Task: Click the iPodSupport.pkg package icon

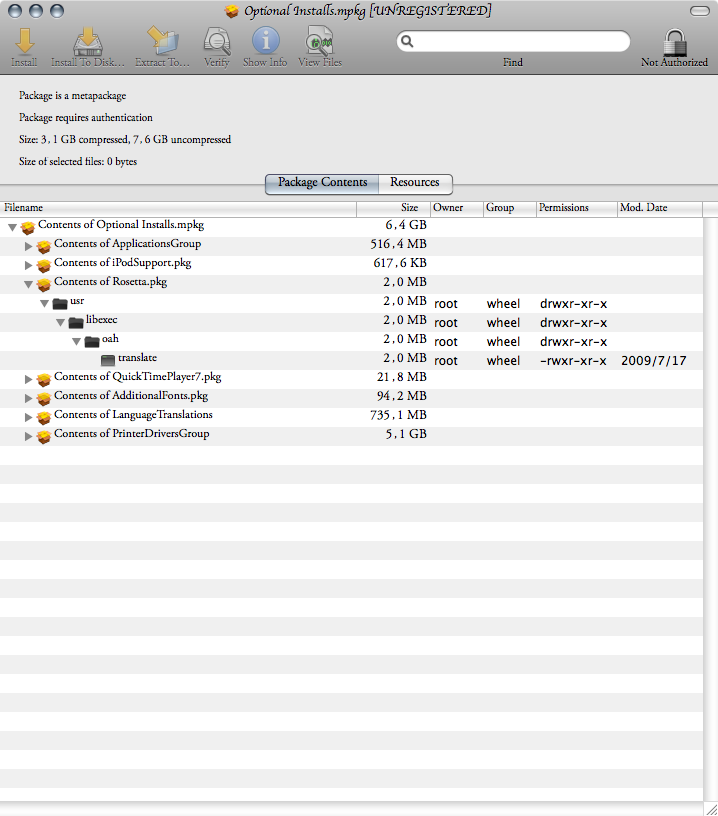Action: click(x=44, y=265)
